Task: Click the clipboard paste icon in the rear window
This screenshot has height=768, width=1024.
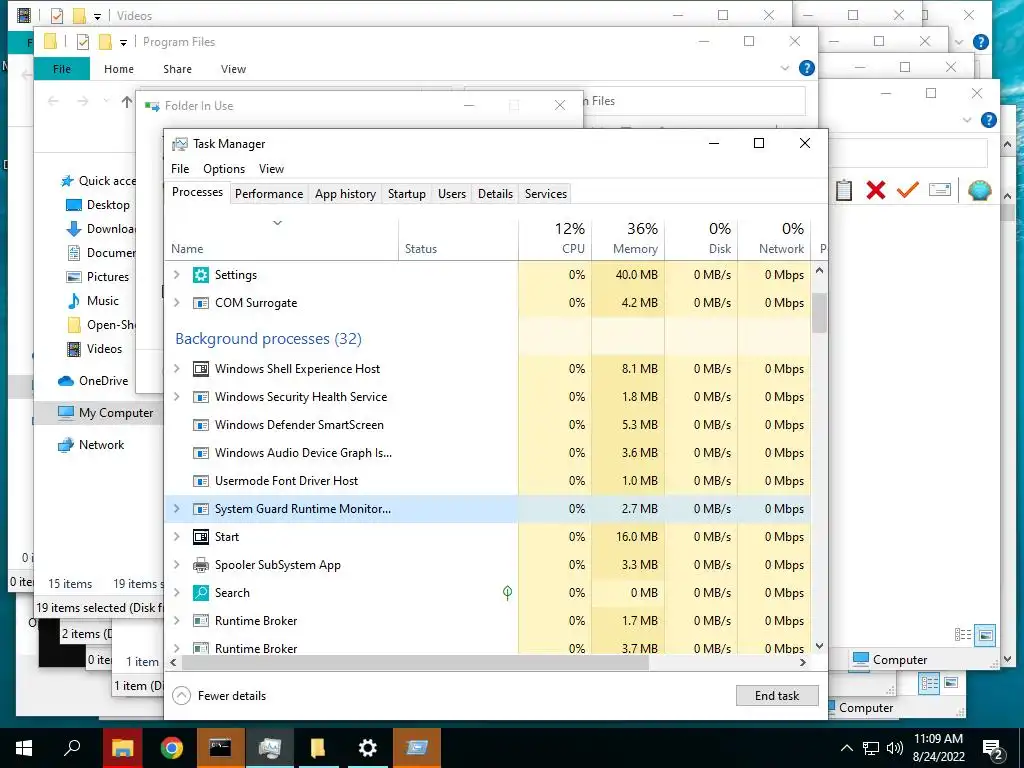Action: click(844, 190)
